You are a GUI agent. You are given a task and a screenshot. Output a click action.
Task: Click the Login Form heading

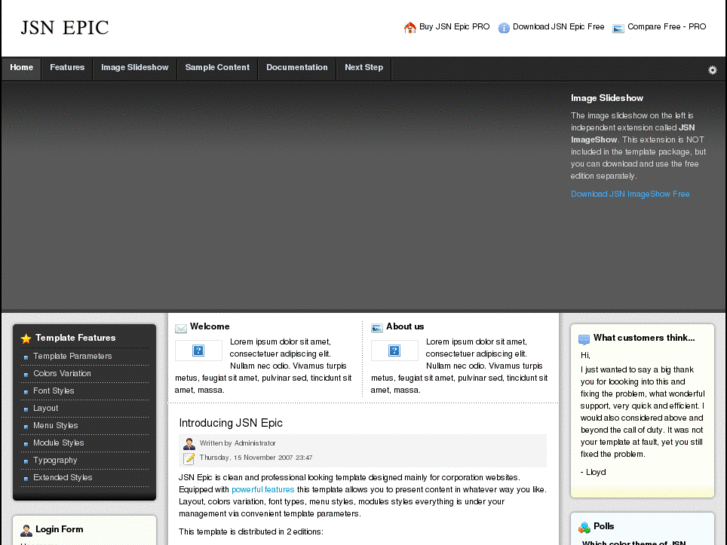(59, 529)
